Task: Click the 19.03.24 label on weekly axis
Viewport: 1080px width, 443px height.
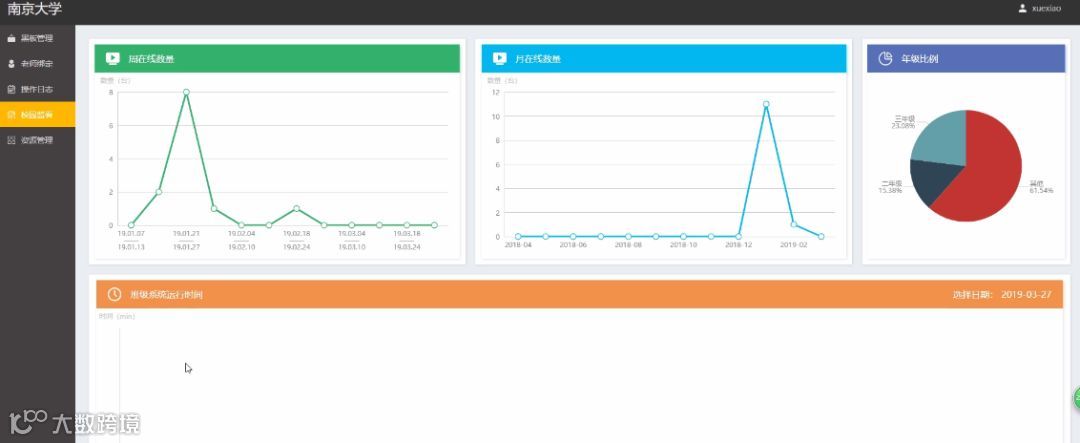Action: tap(406, 247)
